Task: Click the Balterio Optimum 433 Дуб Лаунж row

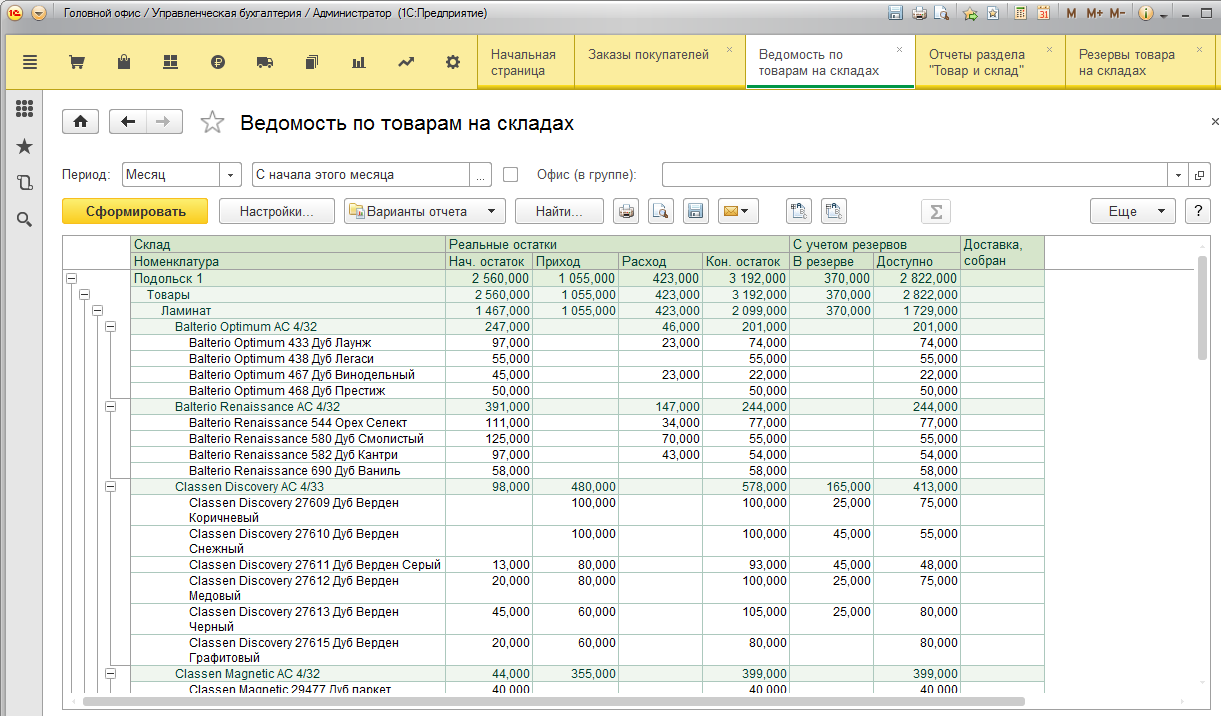Action: (588, 343)
